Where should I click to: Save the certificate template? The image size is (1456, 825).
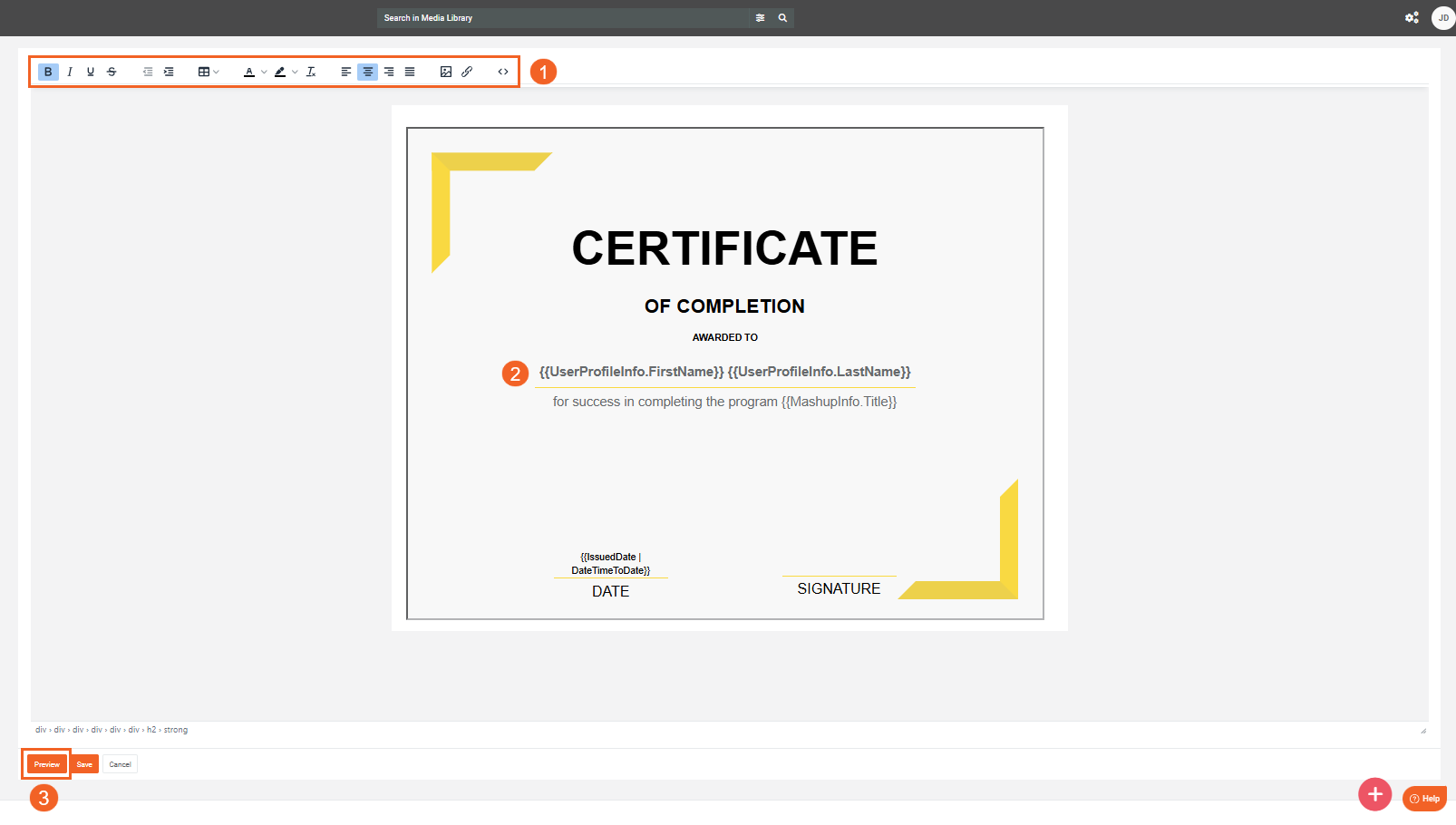84,764
